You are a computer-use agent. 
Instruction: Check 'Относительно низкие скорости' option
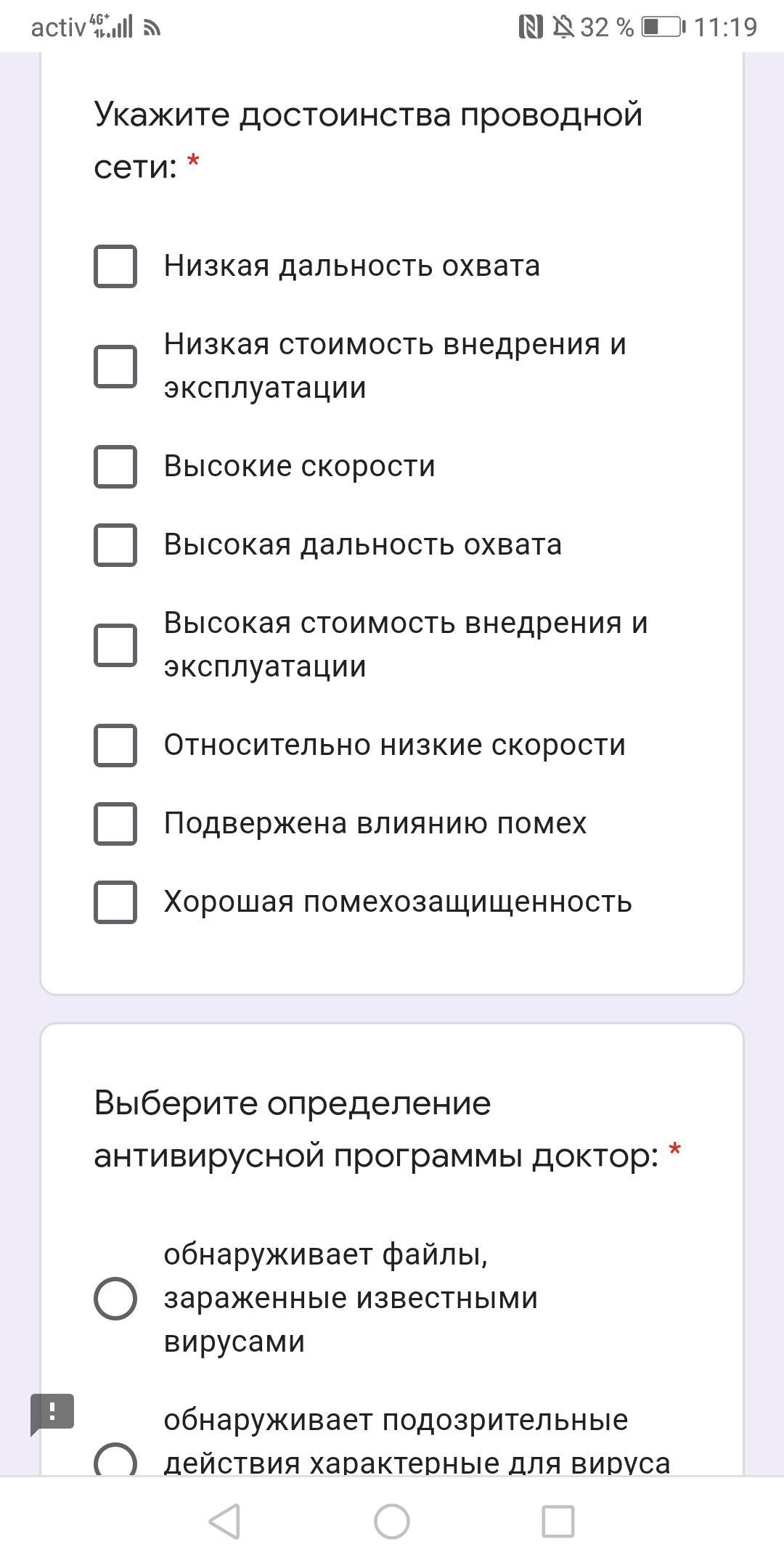[x=115, y=745]
